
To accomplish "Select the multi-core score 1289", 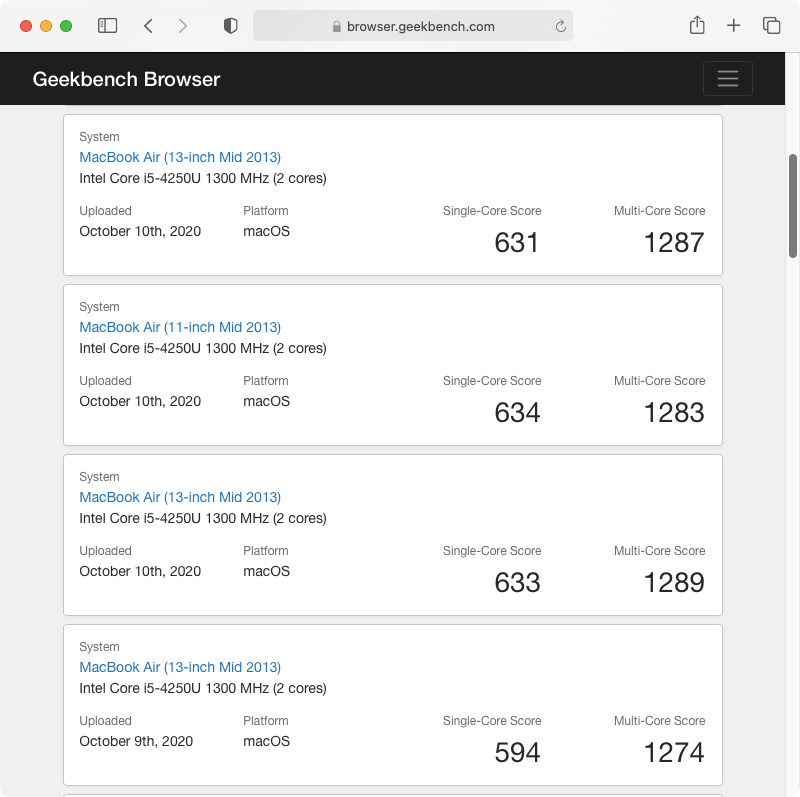I will tap(673, 582).
